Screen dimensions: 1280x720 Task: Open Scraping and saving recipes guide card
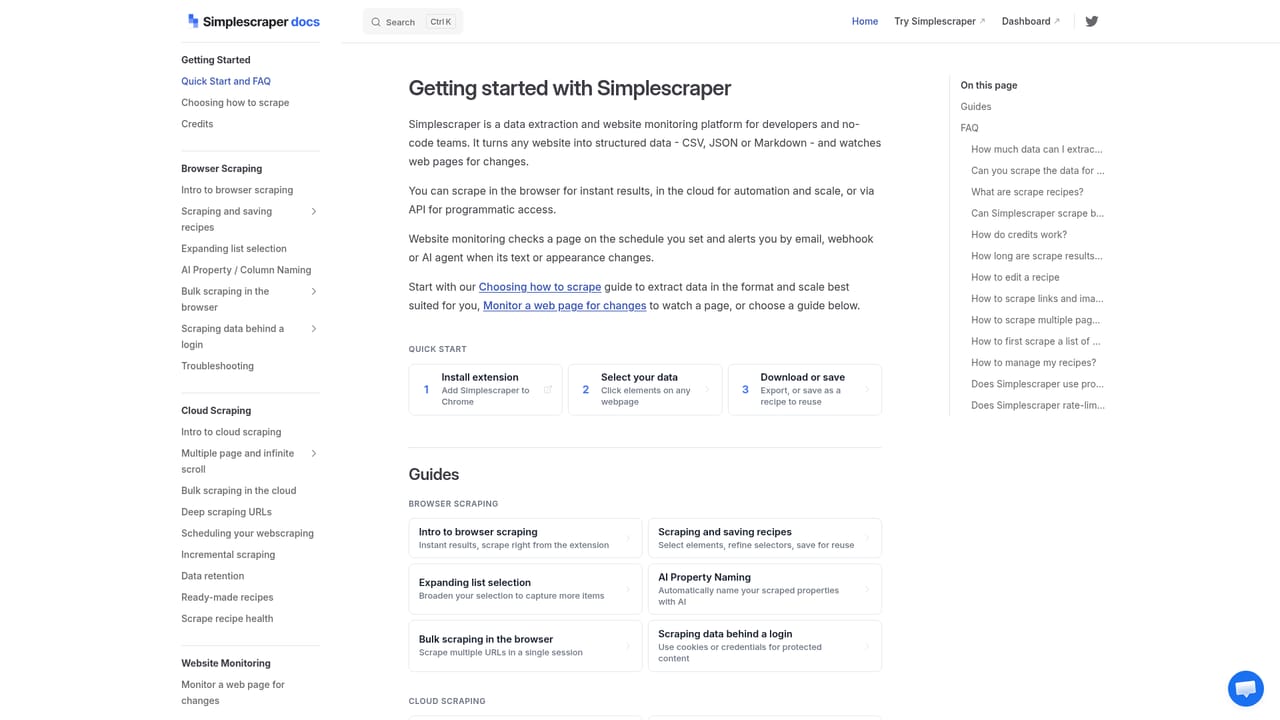tap(765, 538)
